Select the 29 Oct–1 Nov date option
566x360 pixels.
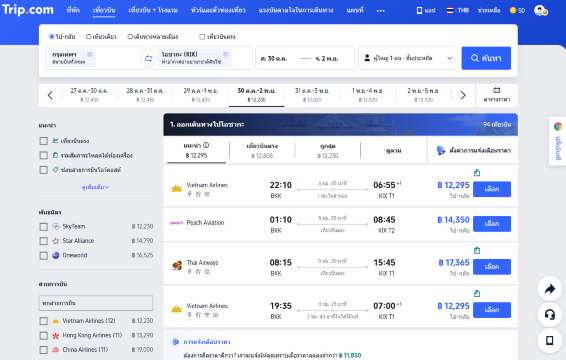[x=201, y=95]
